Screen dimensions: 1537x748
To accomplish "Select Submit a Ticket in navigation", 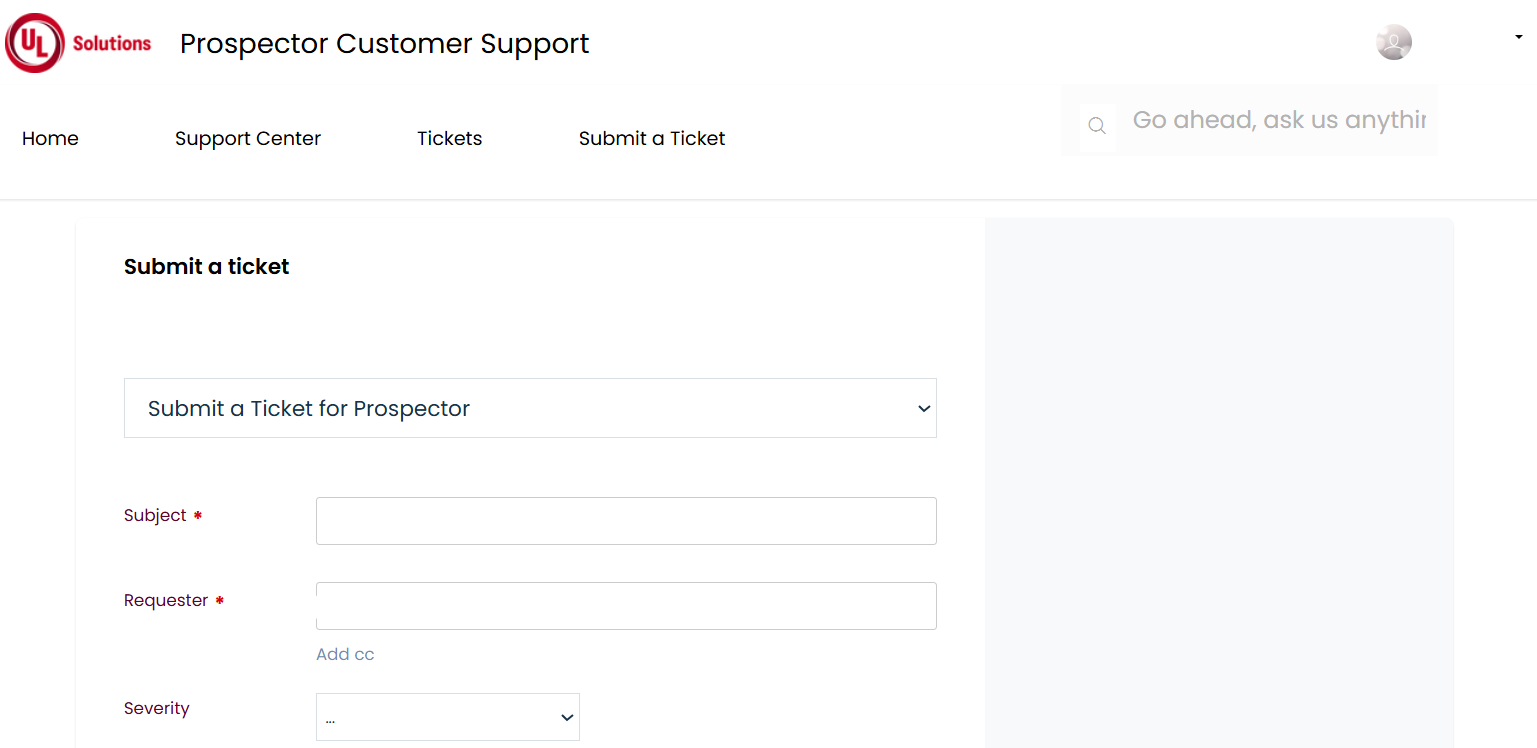I will pos(652,139).
